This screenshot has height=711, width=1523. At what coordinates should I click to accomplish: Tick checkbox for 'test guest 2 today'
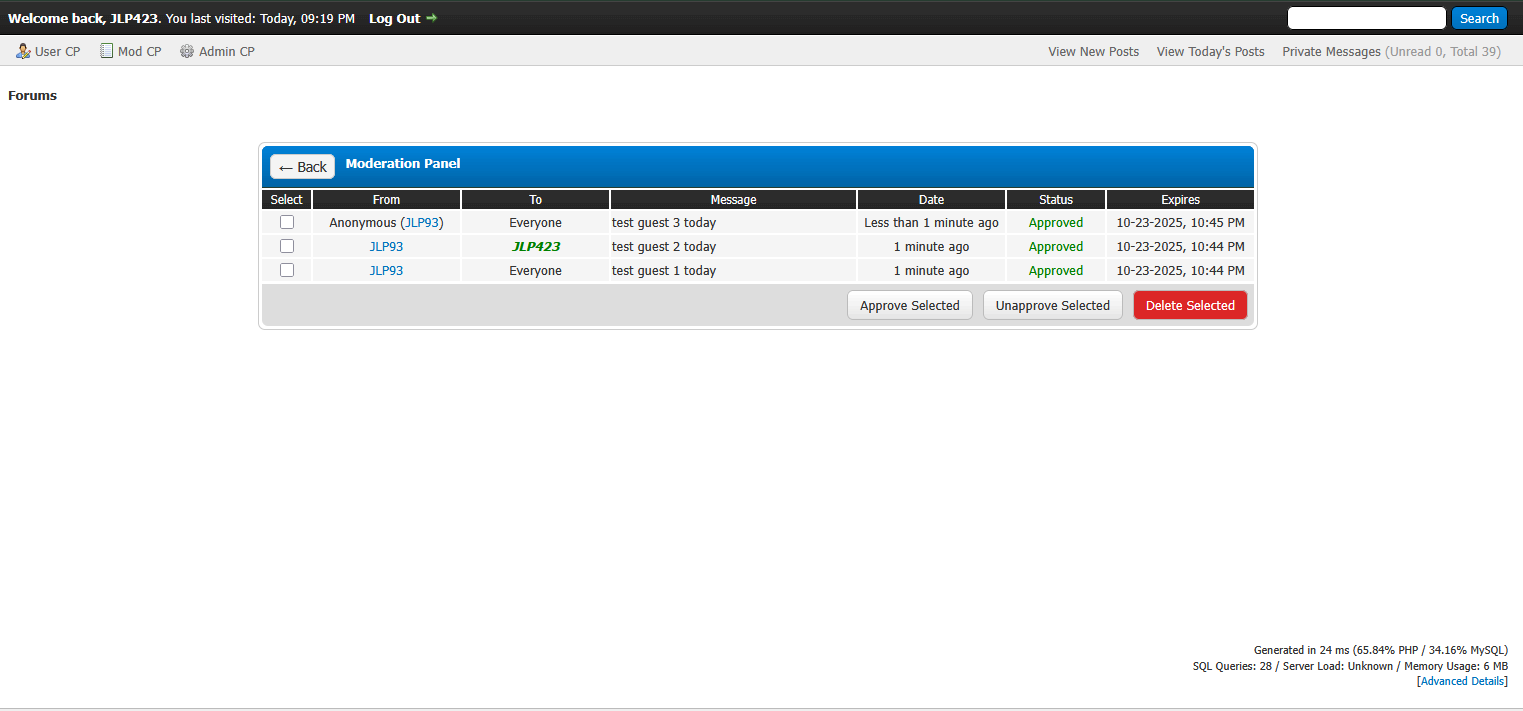(287, 246)
